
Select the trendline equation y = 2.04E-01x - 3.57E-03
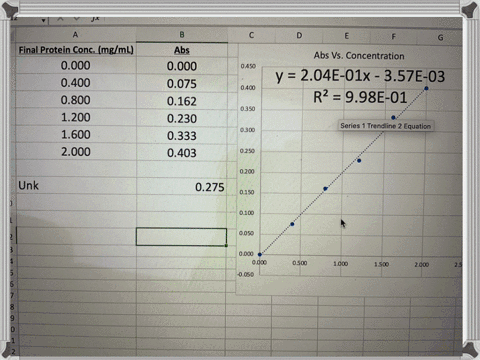click(x=360, y=76)
